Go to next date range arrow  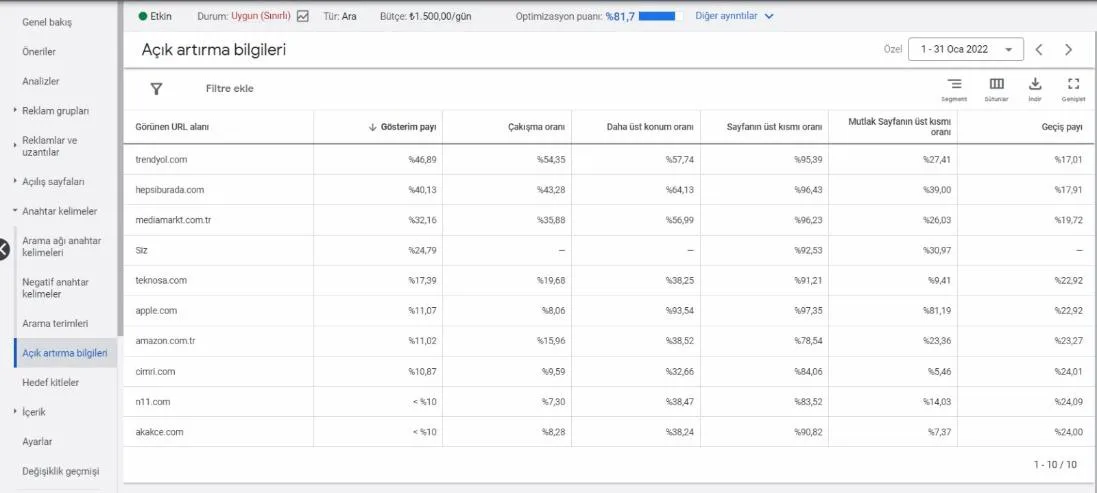[x=1068, y=50]
